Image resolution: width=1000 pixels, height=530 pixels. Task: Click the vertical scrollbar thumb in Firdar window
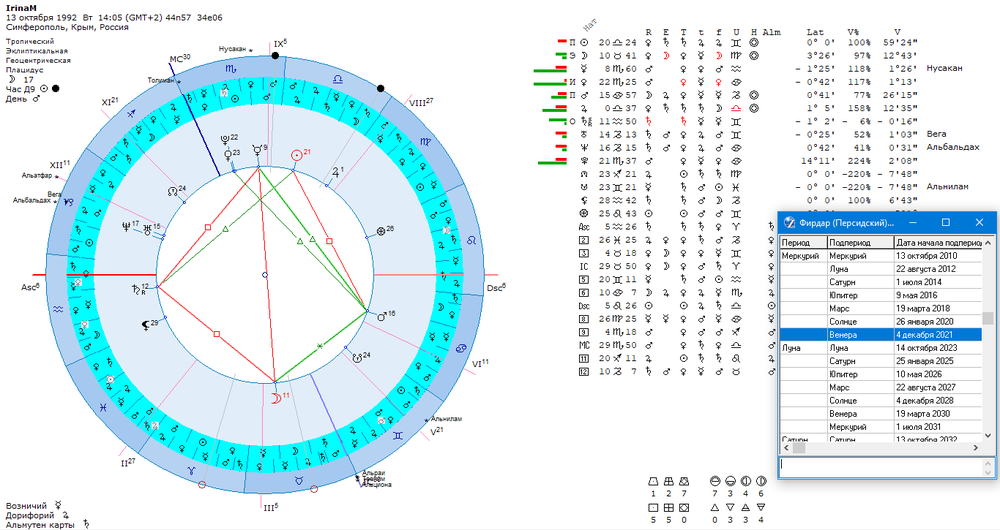point(988,319)
